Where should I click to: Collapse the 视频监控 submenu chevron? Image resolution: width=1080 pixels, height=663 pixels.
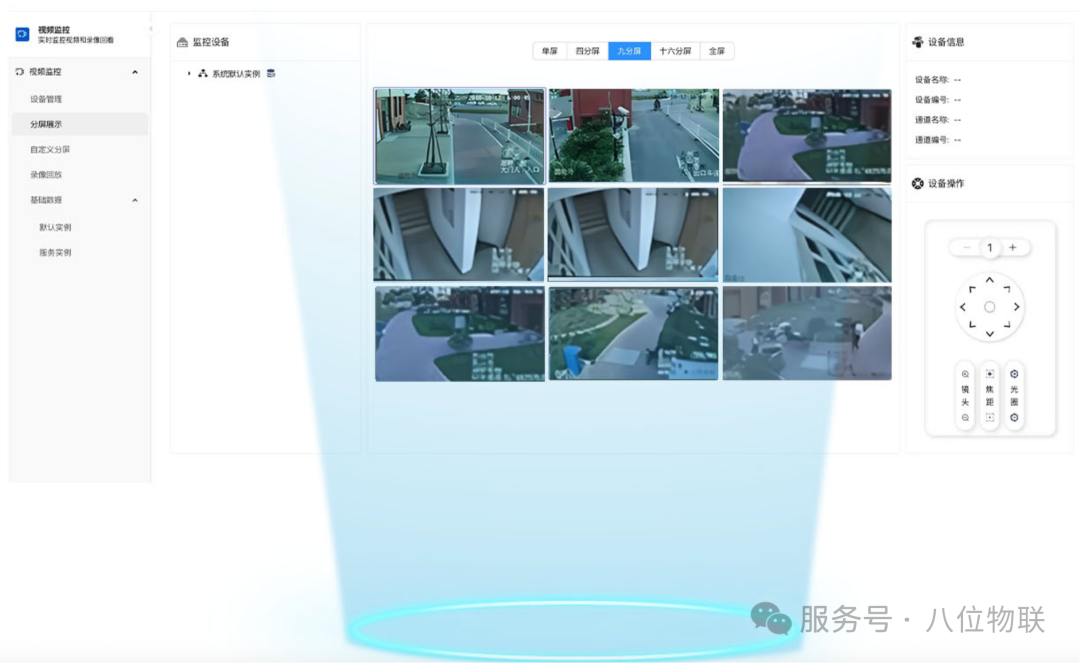135,72
